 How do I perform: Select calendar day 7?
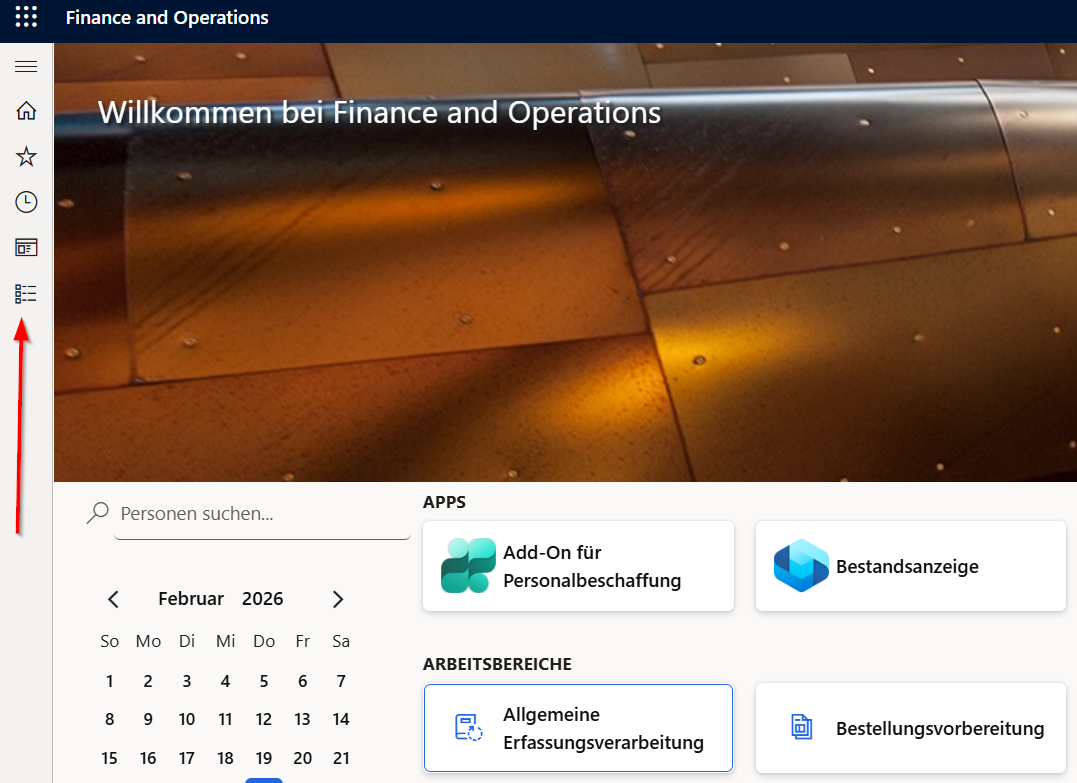341,681
